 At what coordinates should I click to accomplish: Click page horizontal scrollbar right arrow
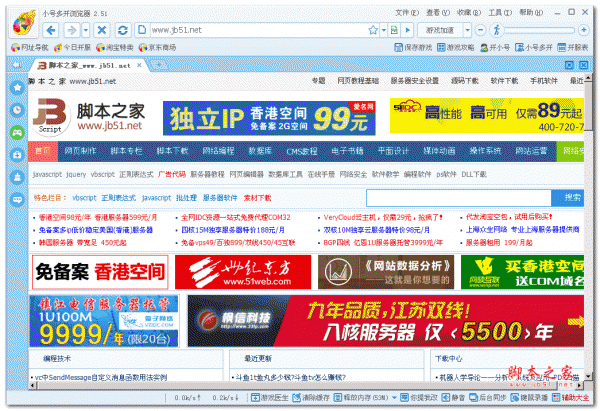pyautogui.click(x=580, y=385)
